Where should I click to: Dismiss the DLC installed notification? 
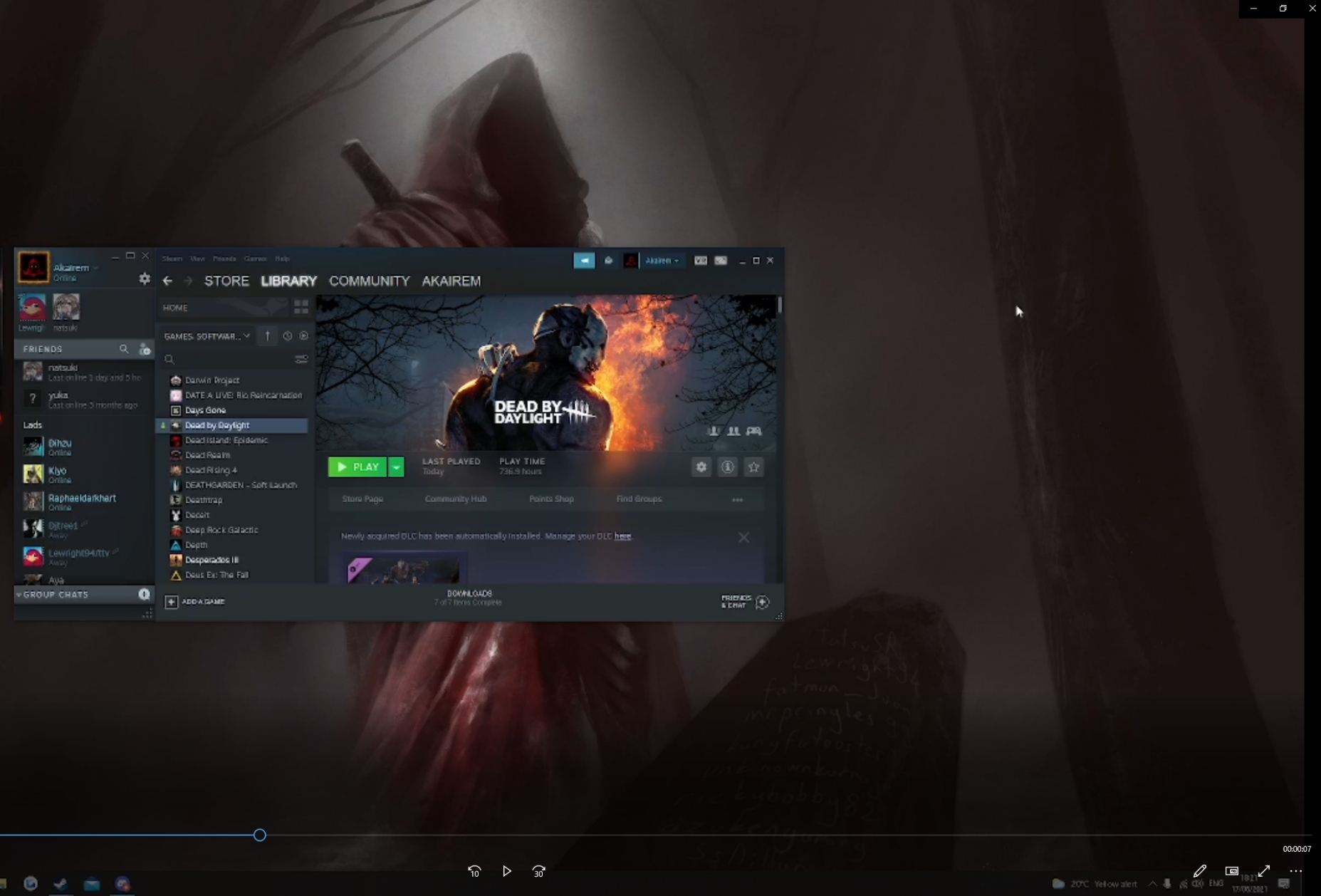pos(743,538)
